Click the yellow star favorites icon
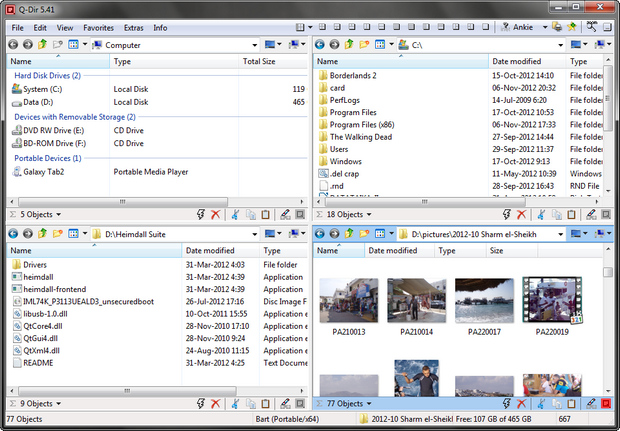 tap(571, 27)
